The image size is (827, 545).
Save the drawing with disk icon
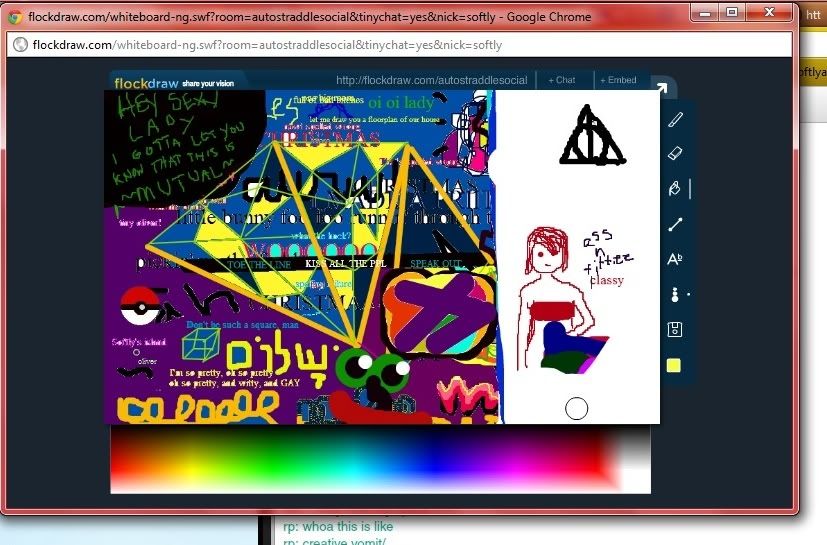(675, 329)
